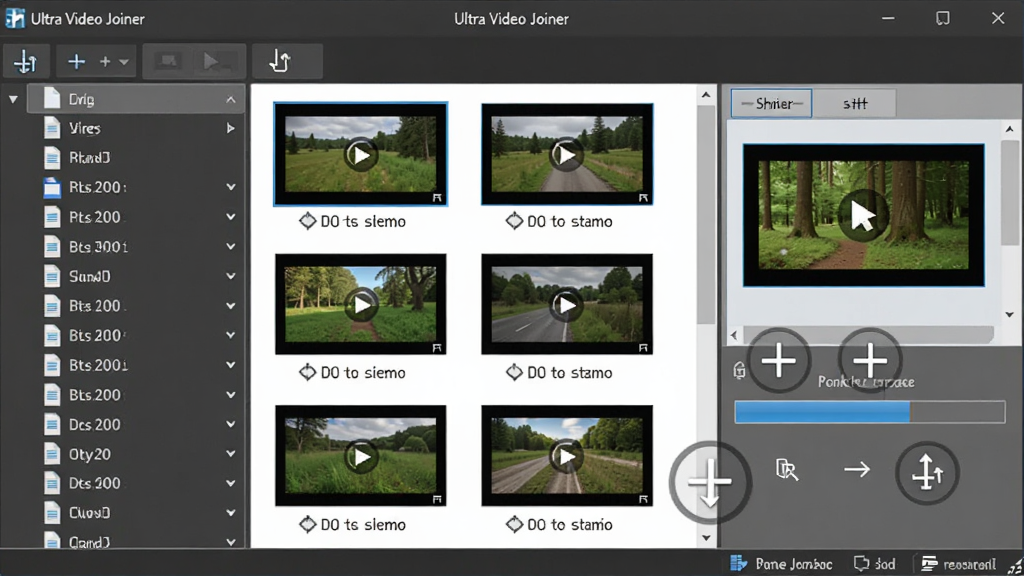Click down arrow of video grid scrollbar
The image size is (1024, 576).
click(706, 538)
